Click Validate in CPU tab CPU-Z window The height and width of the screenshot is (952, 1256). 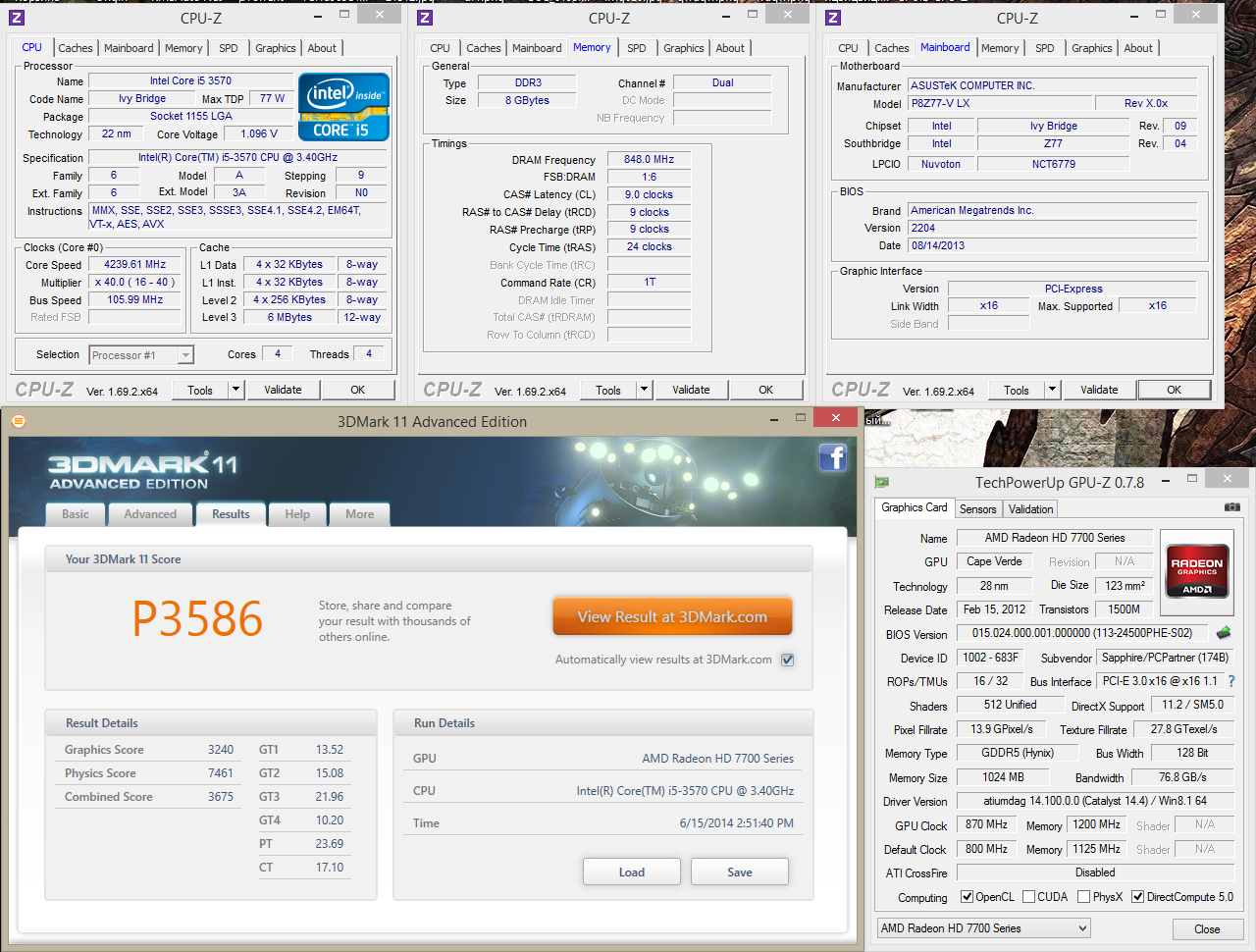(x=283, y=390)
